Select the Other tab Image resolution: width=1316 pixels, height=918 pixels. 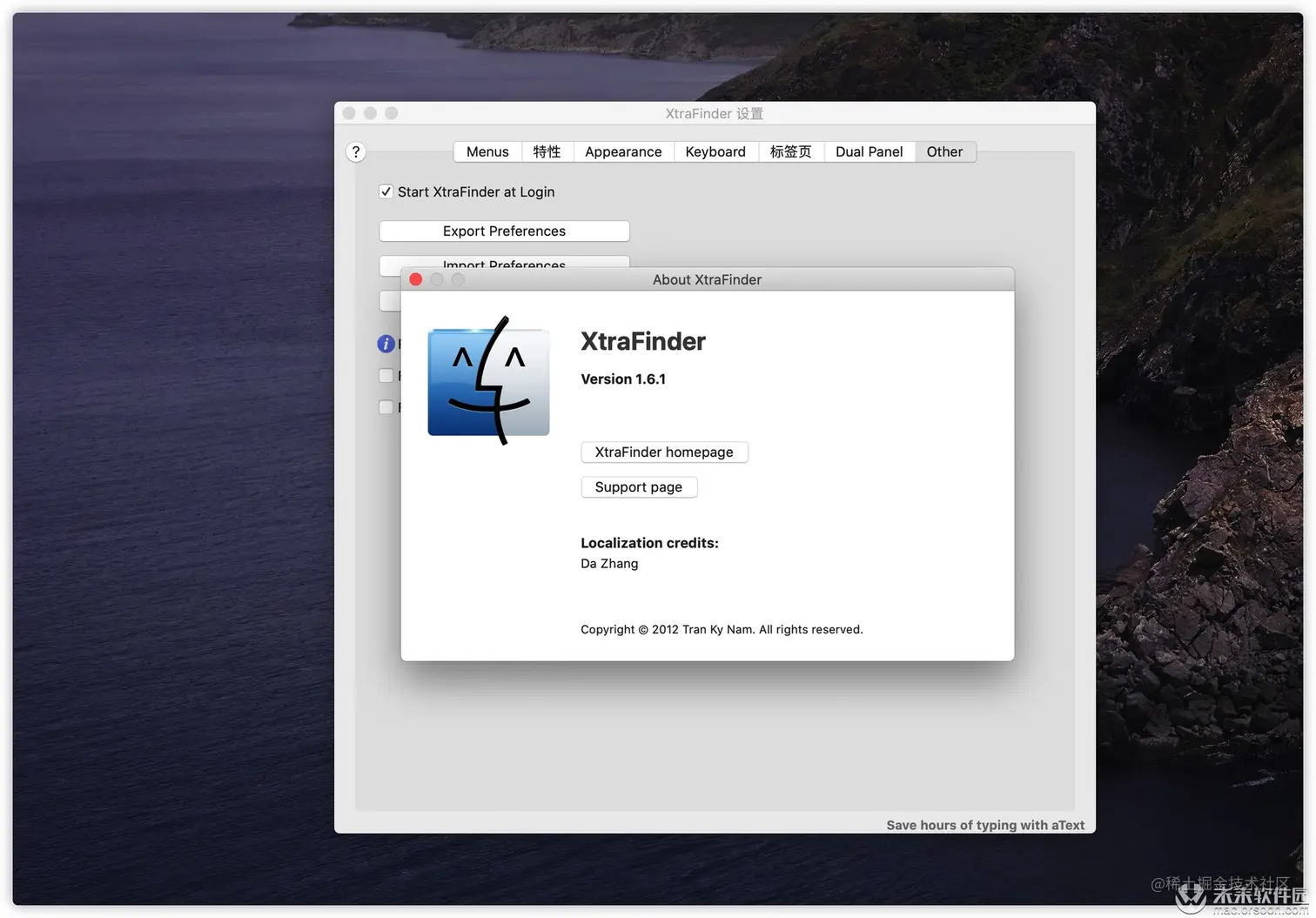tap(944, 151)
